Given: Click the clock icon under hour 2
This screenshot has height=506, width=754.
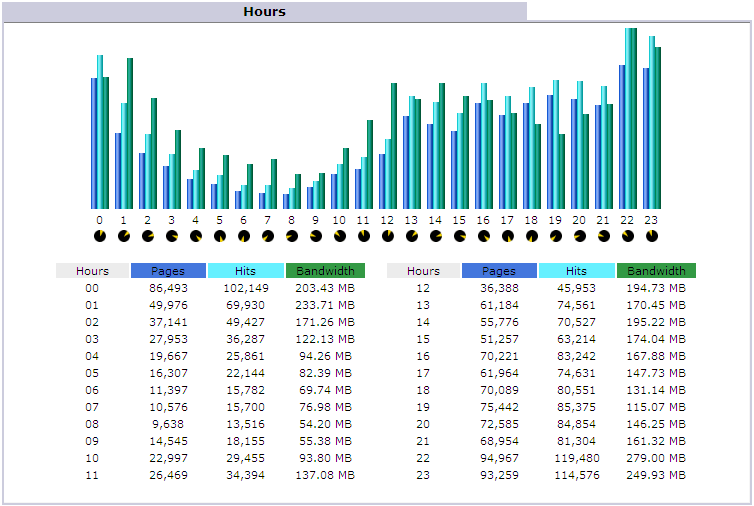Looking at the screenshot, I should (x=148, y=236).
